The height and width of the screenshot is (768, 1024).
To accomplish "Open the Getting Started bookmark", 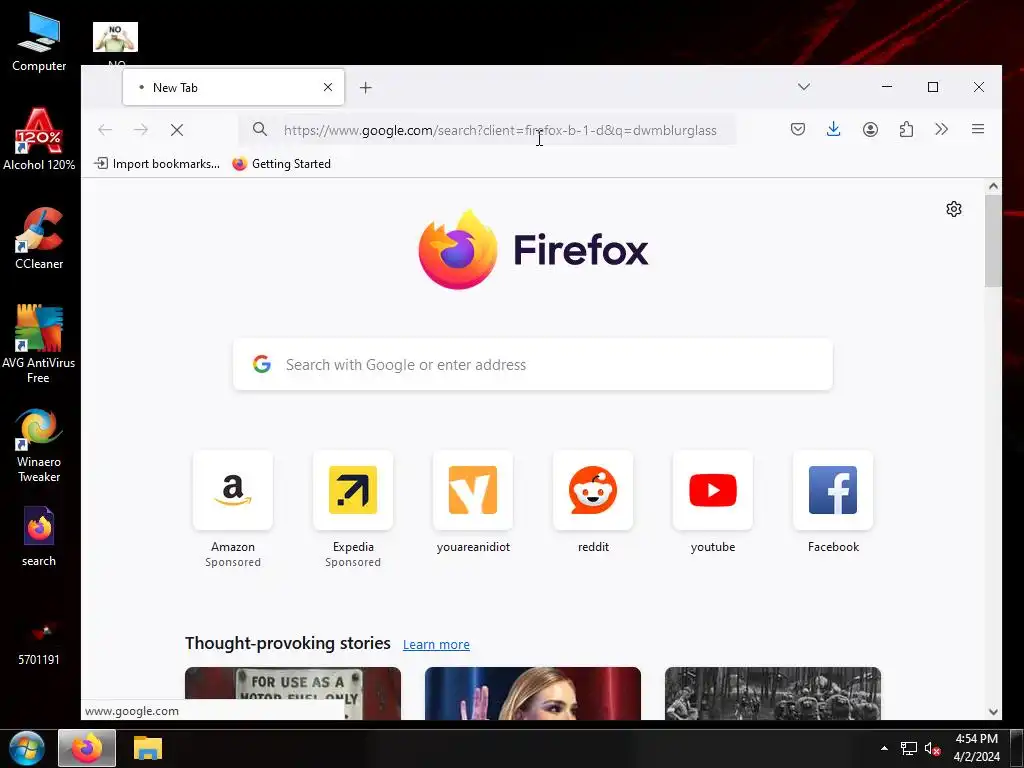I will point(281,164).
